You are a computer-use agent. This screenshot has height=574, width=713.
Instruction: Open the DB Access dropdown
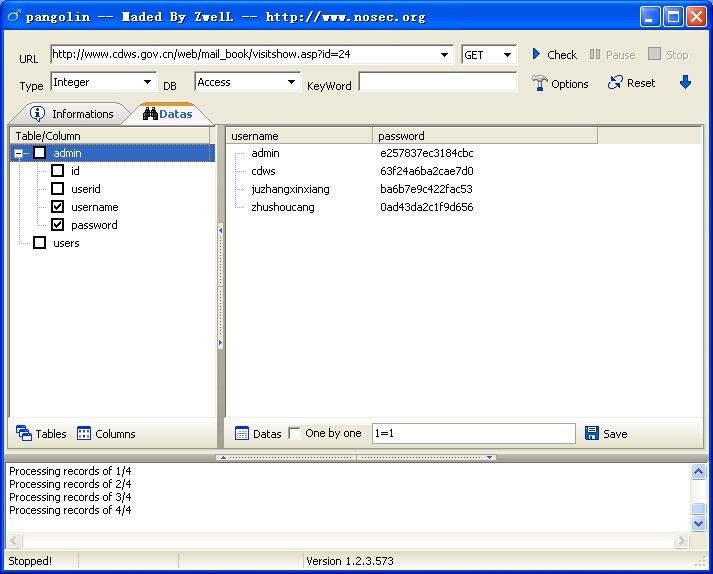(291, 82)
